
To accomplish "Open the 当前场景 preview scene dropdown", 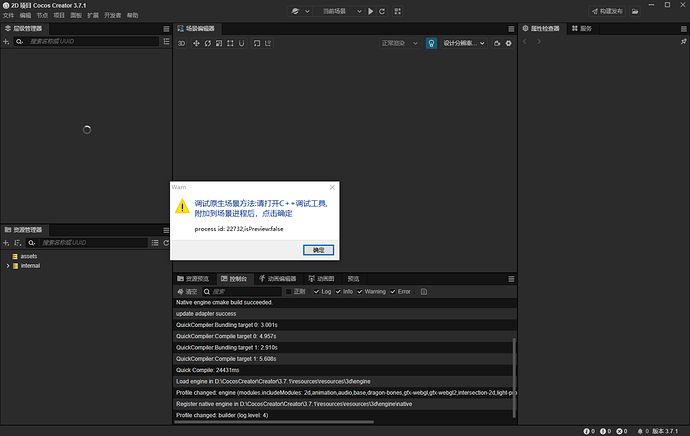I will click(x=342, y=11).
